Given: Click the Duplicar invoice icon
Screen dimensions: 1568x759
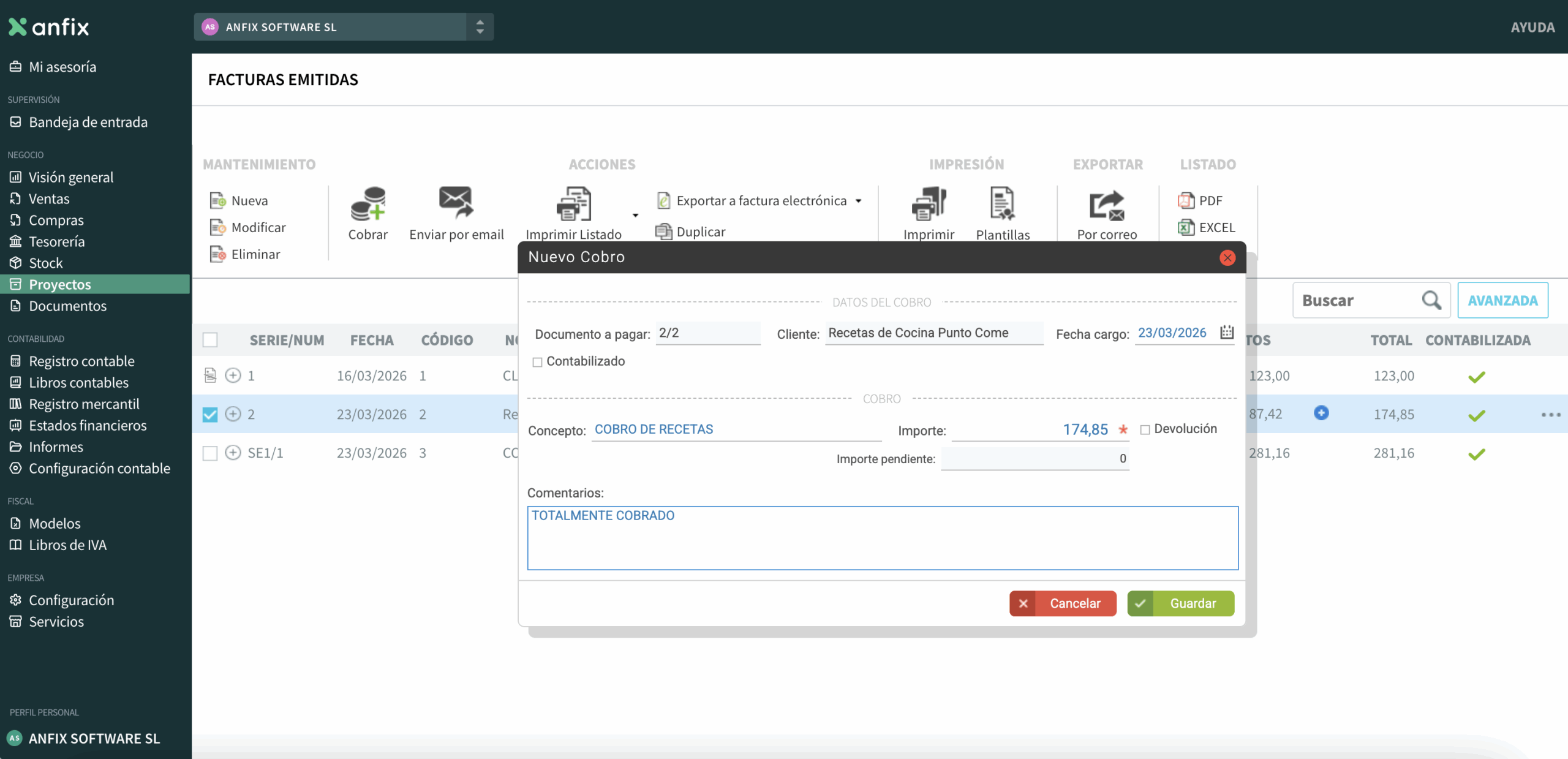Looking at the screenshot, I should click(x=663, y=232).
